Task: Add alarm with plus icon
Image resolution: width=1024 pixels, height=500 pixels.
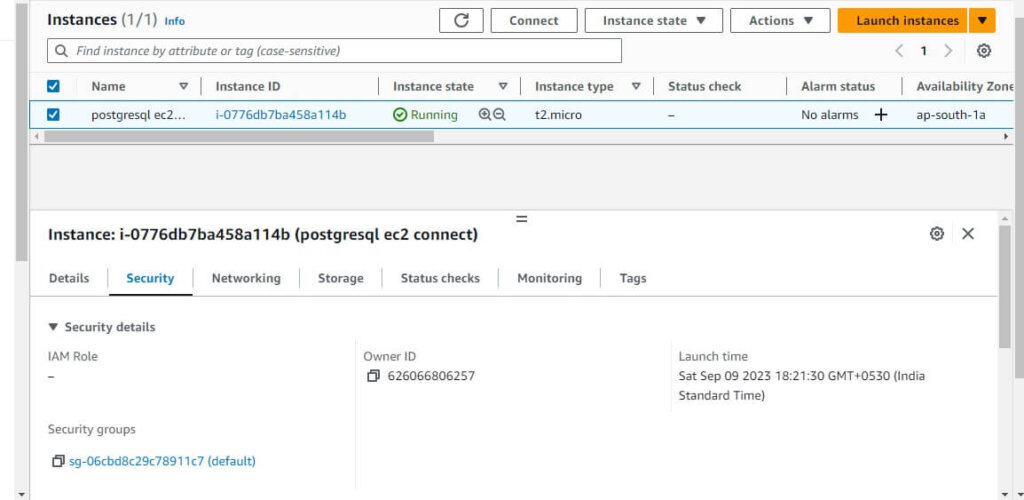Action: click(x=881, y=115)
